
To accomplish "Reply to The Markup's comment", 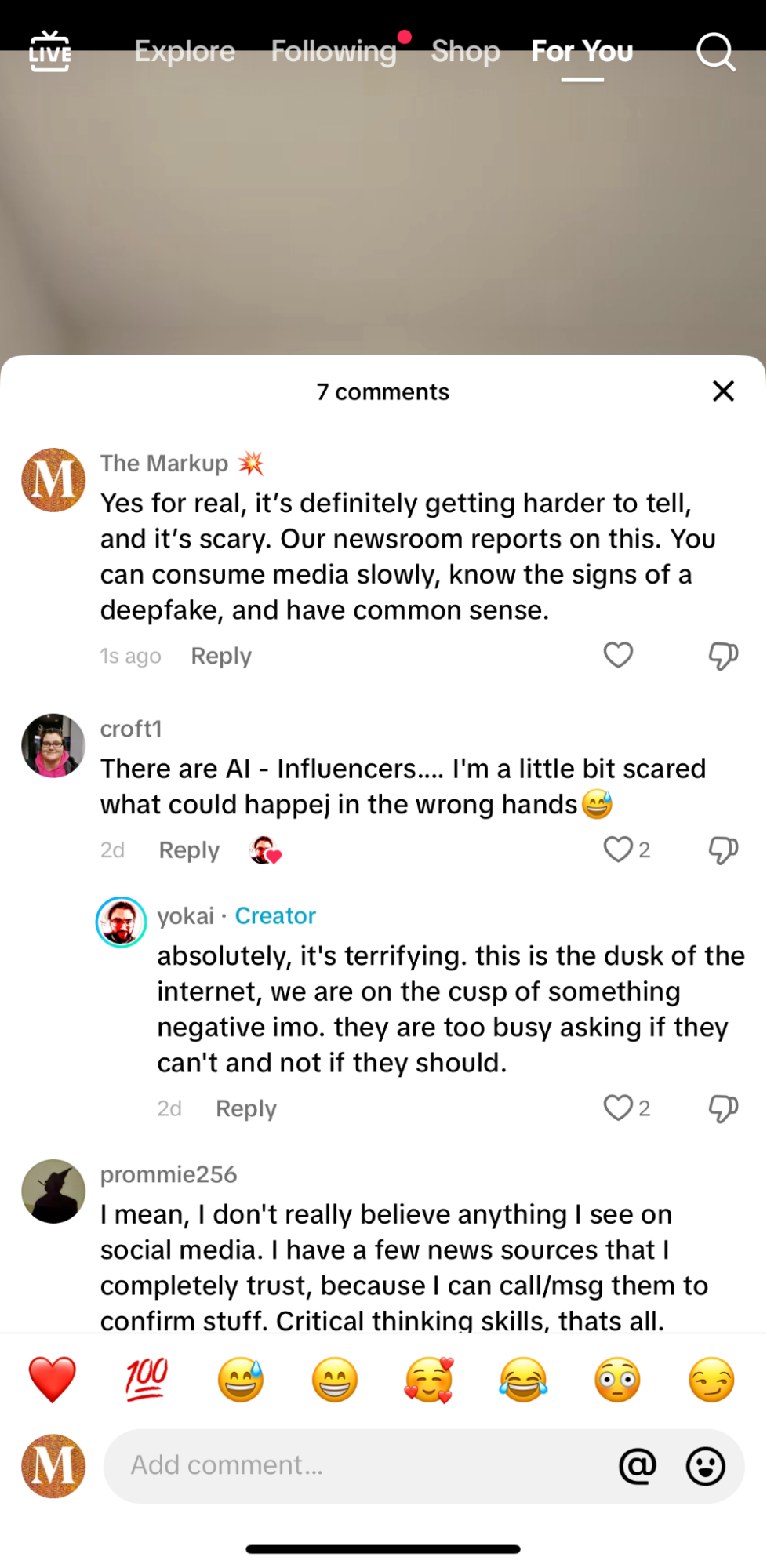I will coord(220,656).
